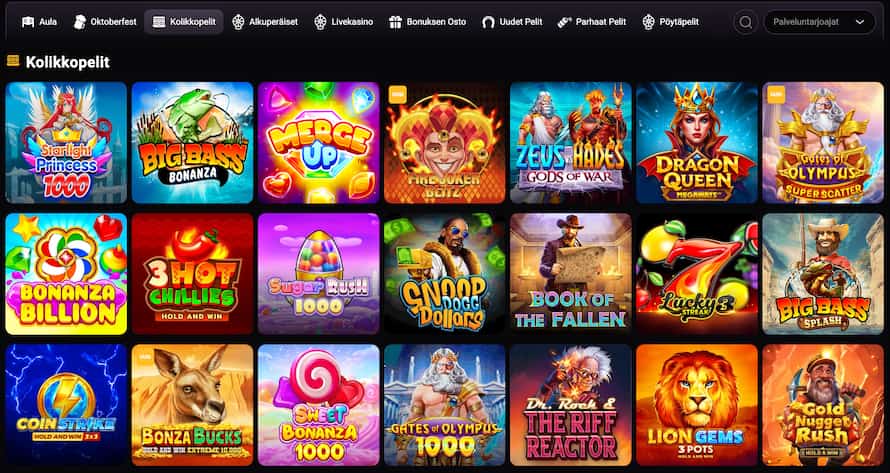The width and height of the screenshot is (890, 473).
Task: Click the Uudet Pelit horseshoe icon
Action: 488,22
